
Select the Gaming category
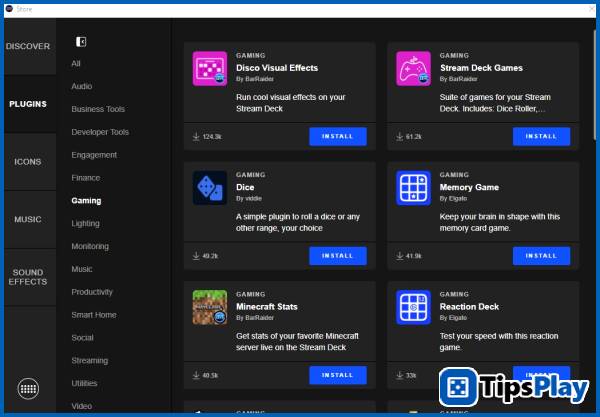(86, 201)
